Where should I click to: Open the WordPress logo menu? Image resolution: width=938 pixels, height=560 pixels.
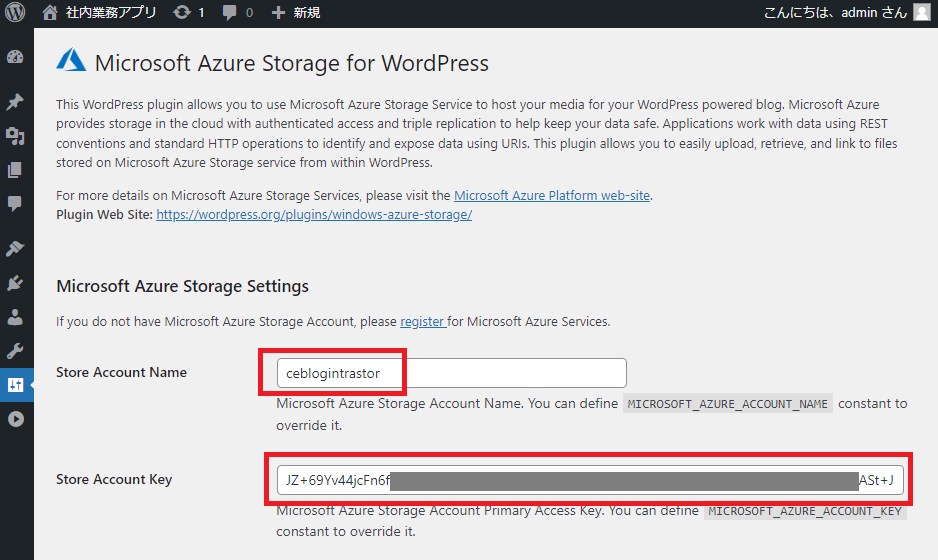pos(15,13)
